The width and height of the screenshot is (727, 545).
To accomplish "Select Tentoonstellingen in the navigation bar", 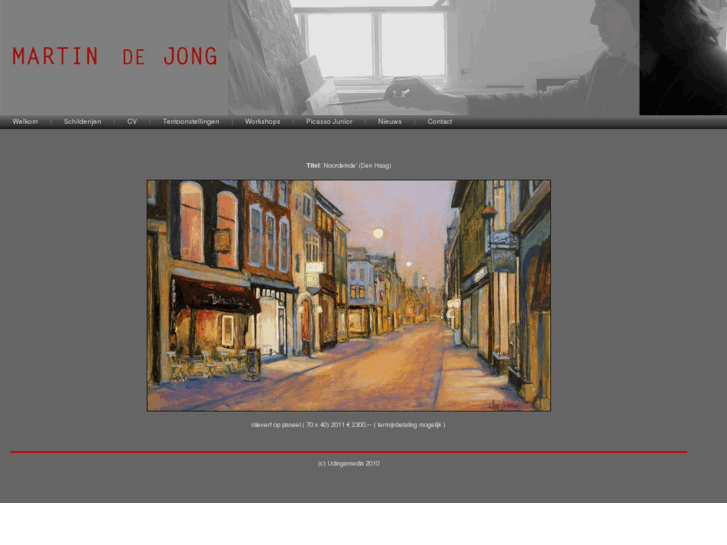I will (x=191, y=122).
